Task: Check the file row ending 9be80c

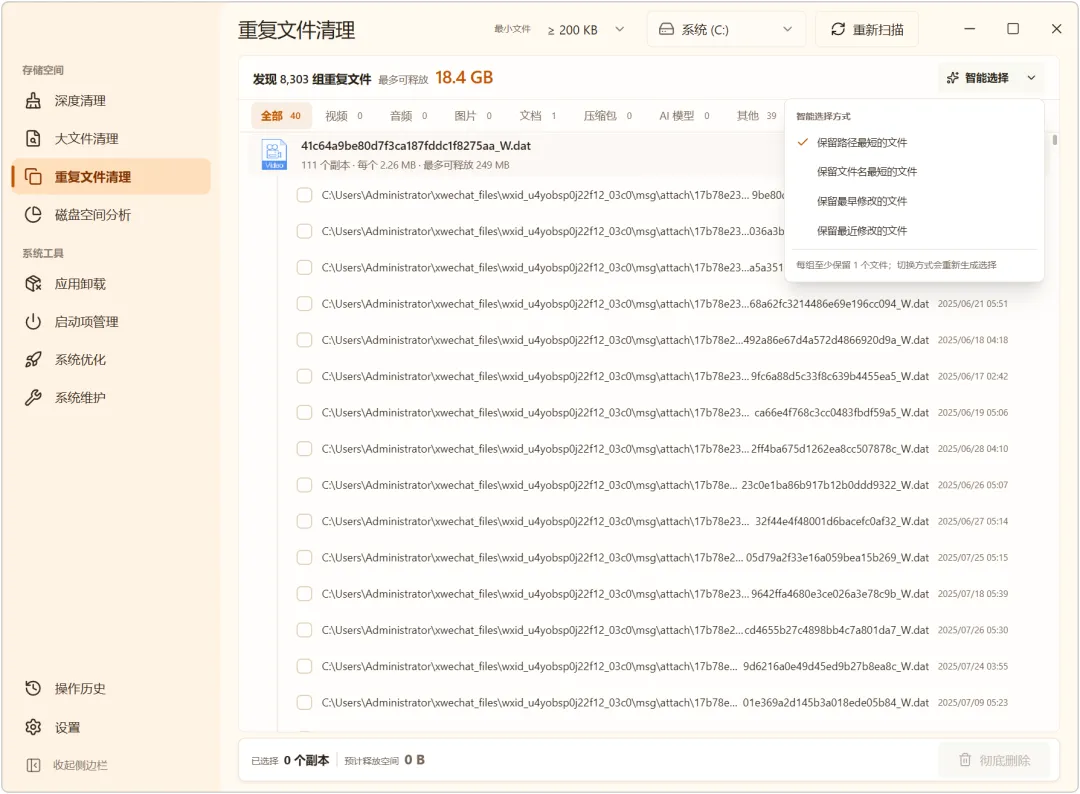Action: coord(304,195)
